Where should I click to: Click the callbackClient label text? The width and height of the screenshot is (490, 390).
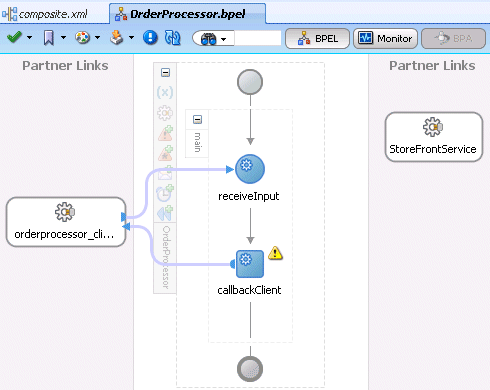click(249, 290)
